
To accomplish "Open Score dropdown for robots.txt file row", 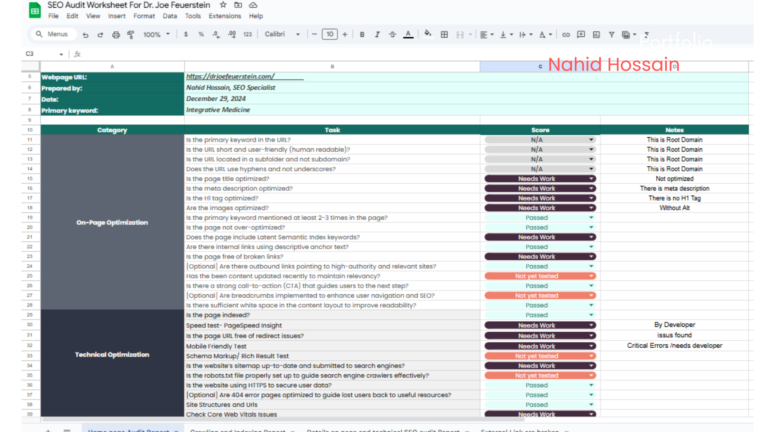I will click(591, 376).
